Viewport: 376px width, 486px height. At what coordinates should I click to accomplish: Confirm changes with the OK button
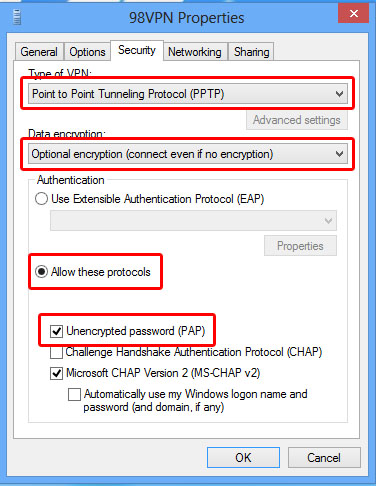point(243,458)
